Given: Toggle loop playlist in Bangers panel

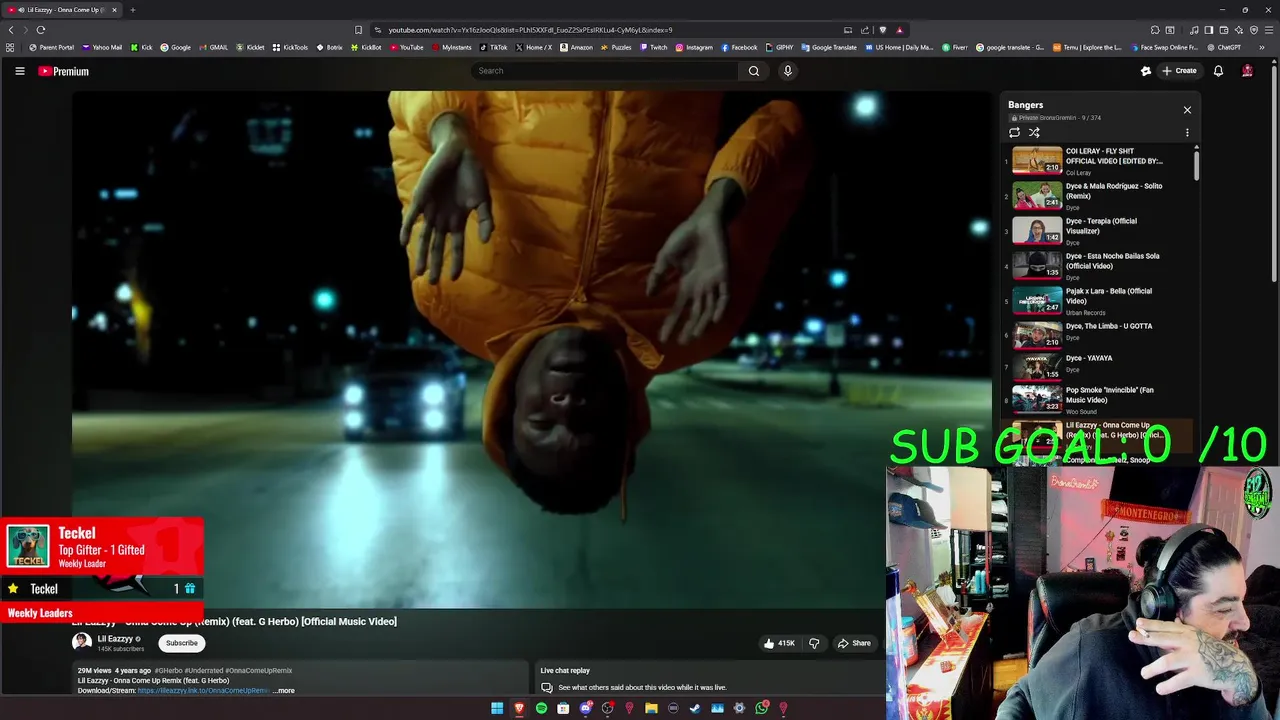Looking at the screenshot, I should click(x=1014, y=132).
